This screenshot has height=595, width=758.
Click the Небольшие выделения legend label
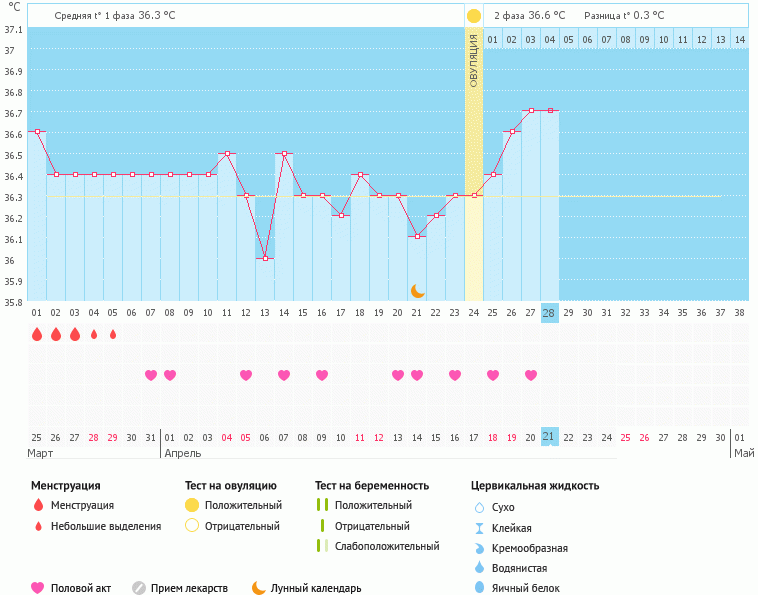(x=106, y=526)
